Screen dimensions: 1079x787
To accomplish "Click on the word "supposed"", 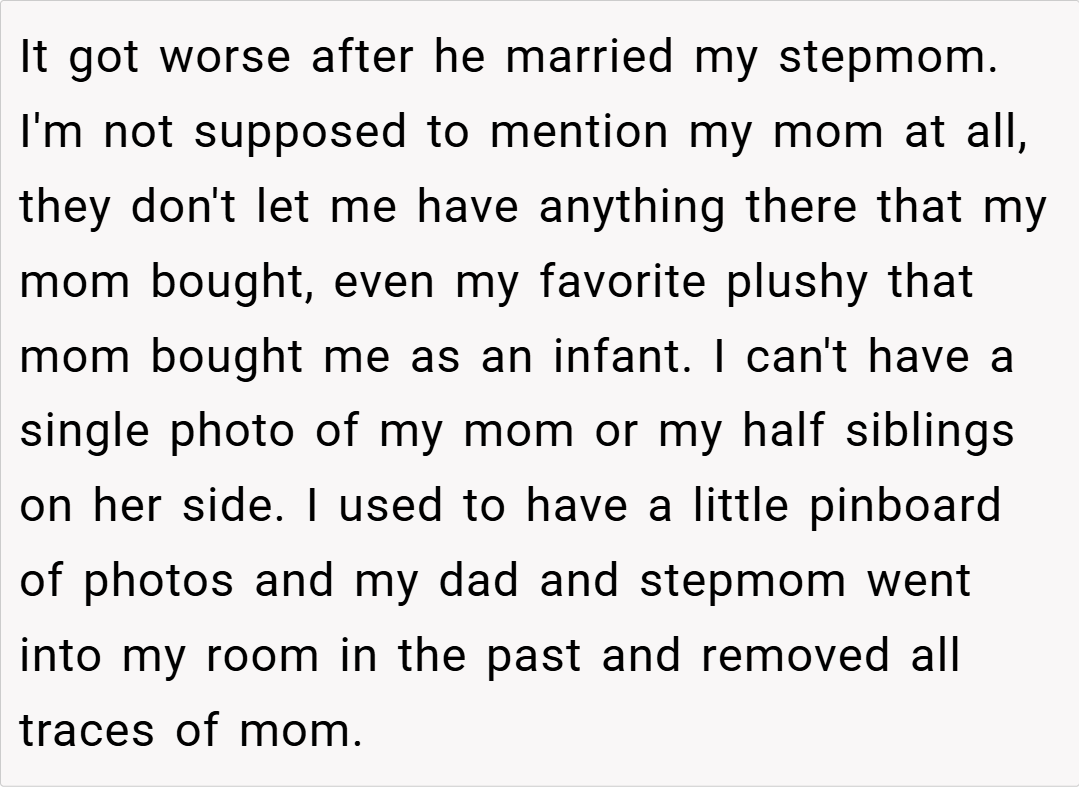I will (x=302, y=133).
